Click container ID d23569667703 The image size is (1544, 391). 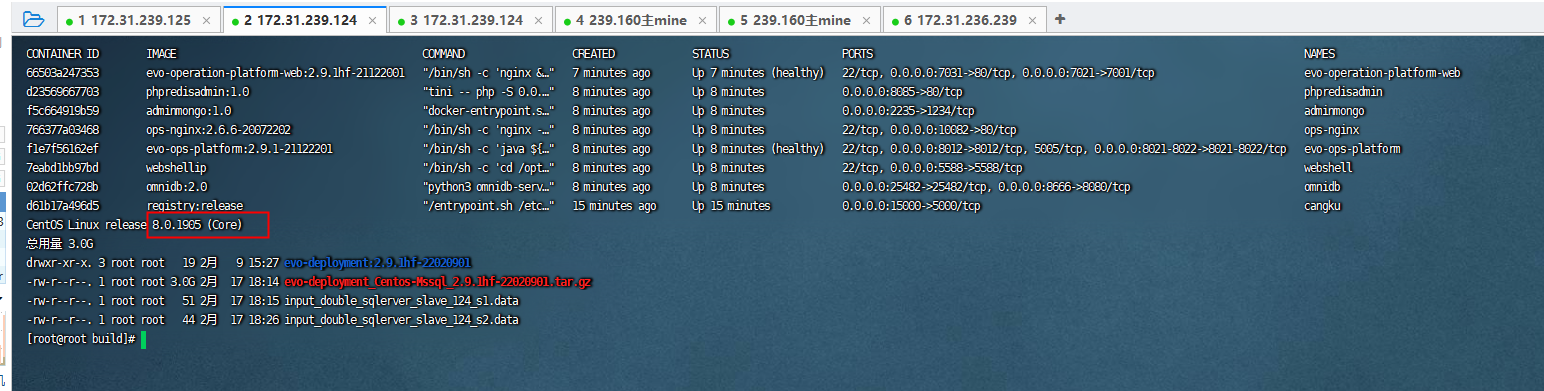(62, 92)
